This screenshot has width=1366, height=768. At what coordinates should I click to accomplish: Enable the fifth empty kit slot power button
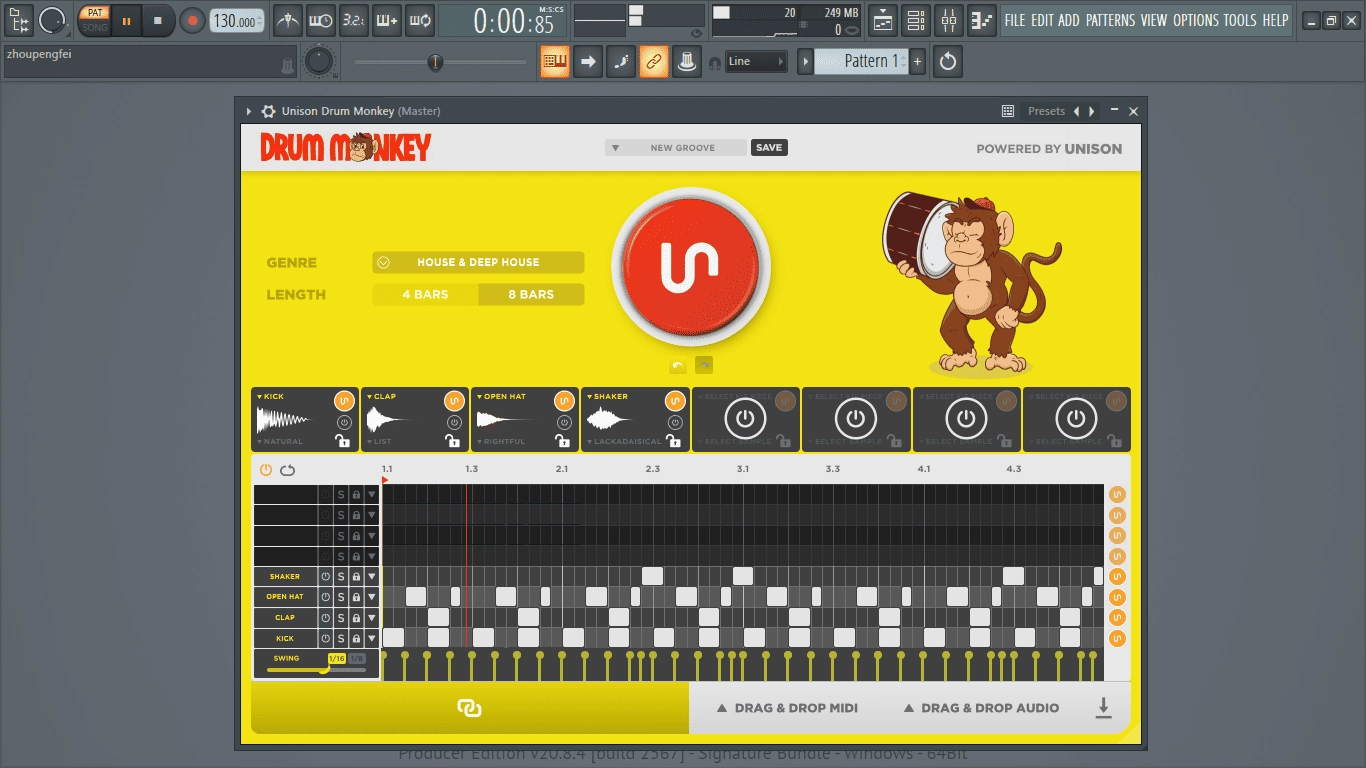[x=745, y=418]
